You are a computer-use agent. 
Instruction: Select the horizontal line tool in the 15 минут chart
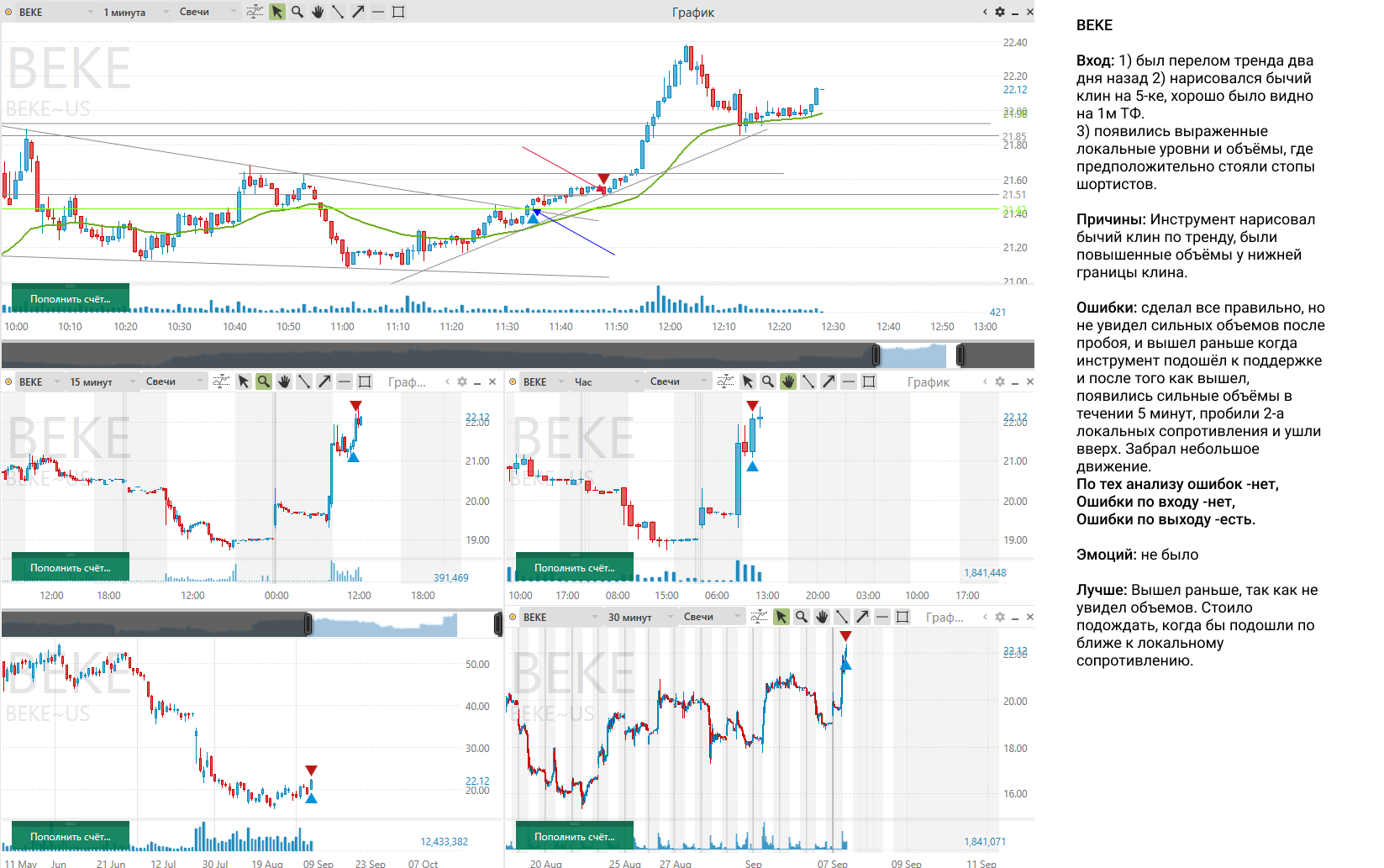pos(345,381)
